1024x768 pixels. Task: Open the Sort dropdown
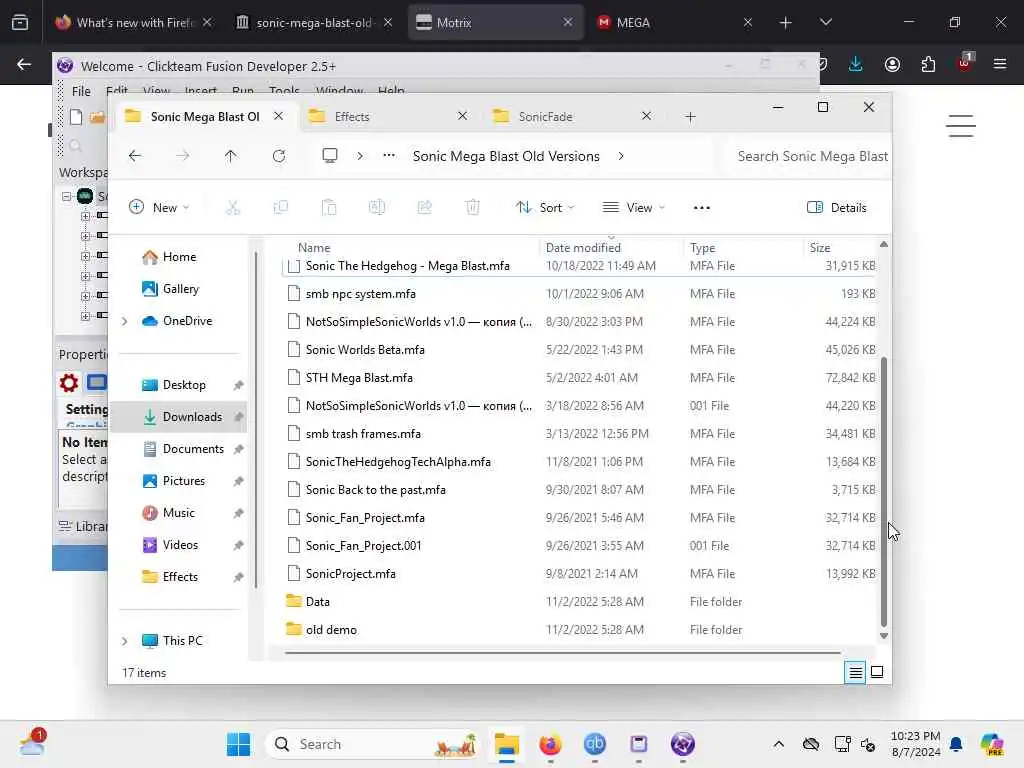click(x=545, y=208)
